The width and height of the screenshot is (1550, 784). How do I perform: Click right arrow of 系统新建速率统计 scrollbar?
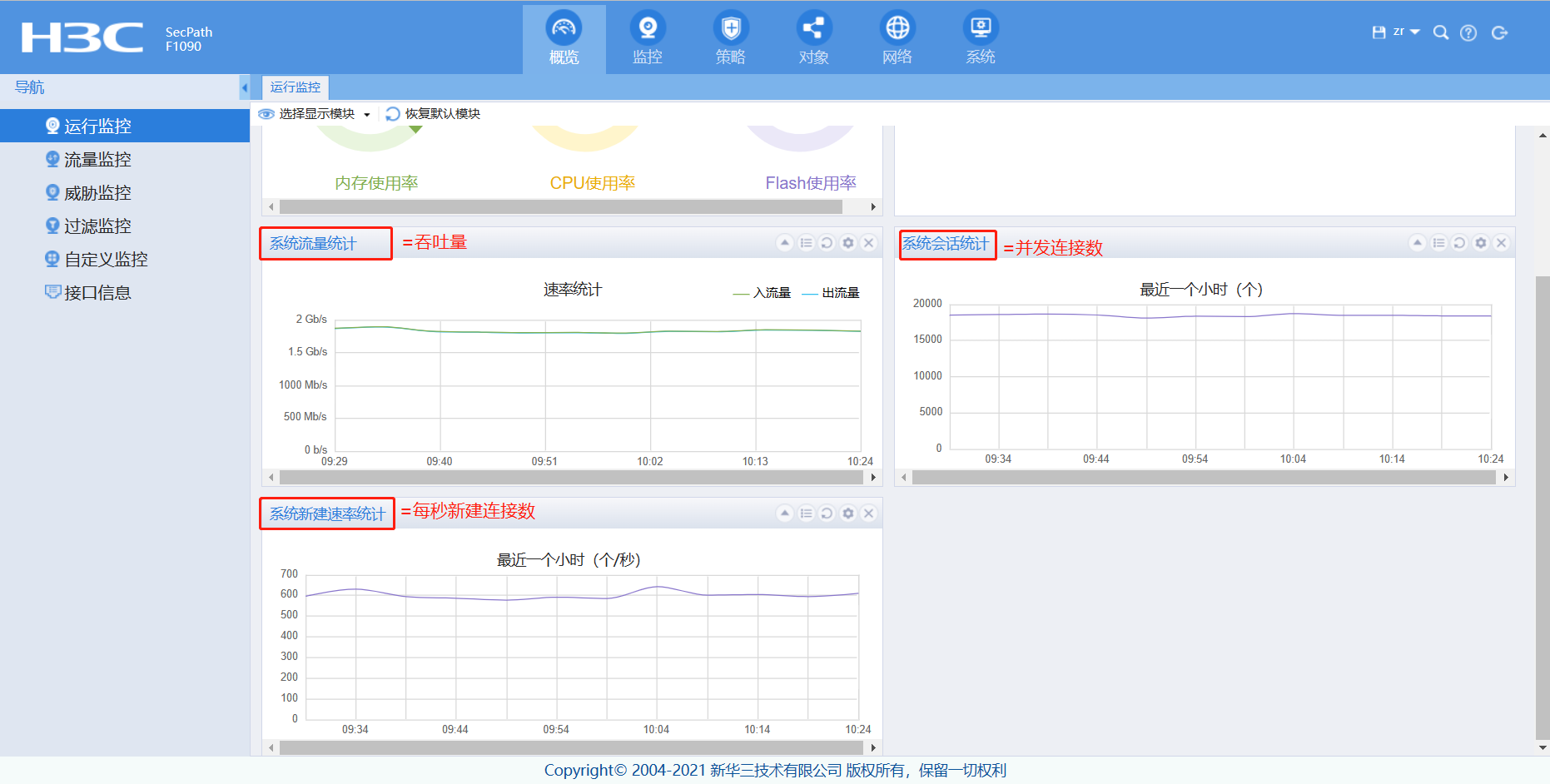coord(873,747)
